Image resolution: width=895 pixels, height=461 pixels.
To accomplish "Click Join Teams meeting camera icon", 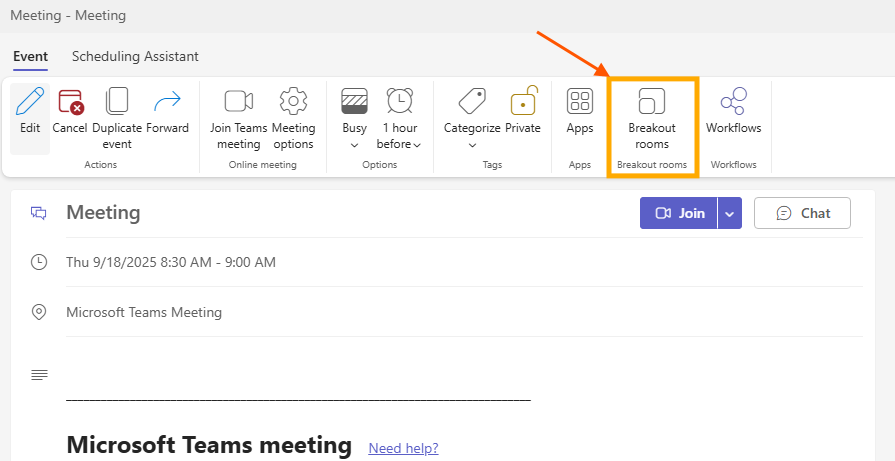I will [x=239, y=101].
